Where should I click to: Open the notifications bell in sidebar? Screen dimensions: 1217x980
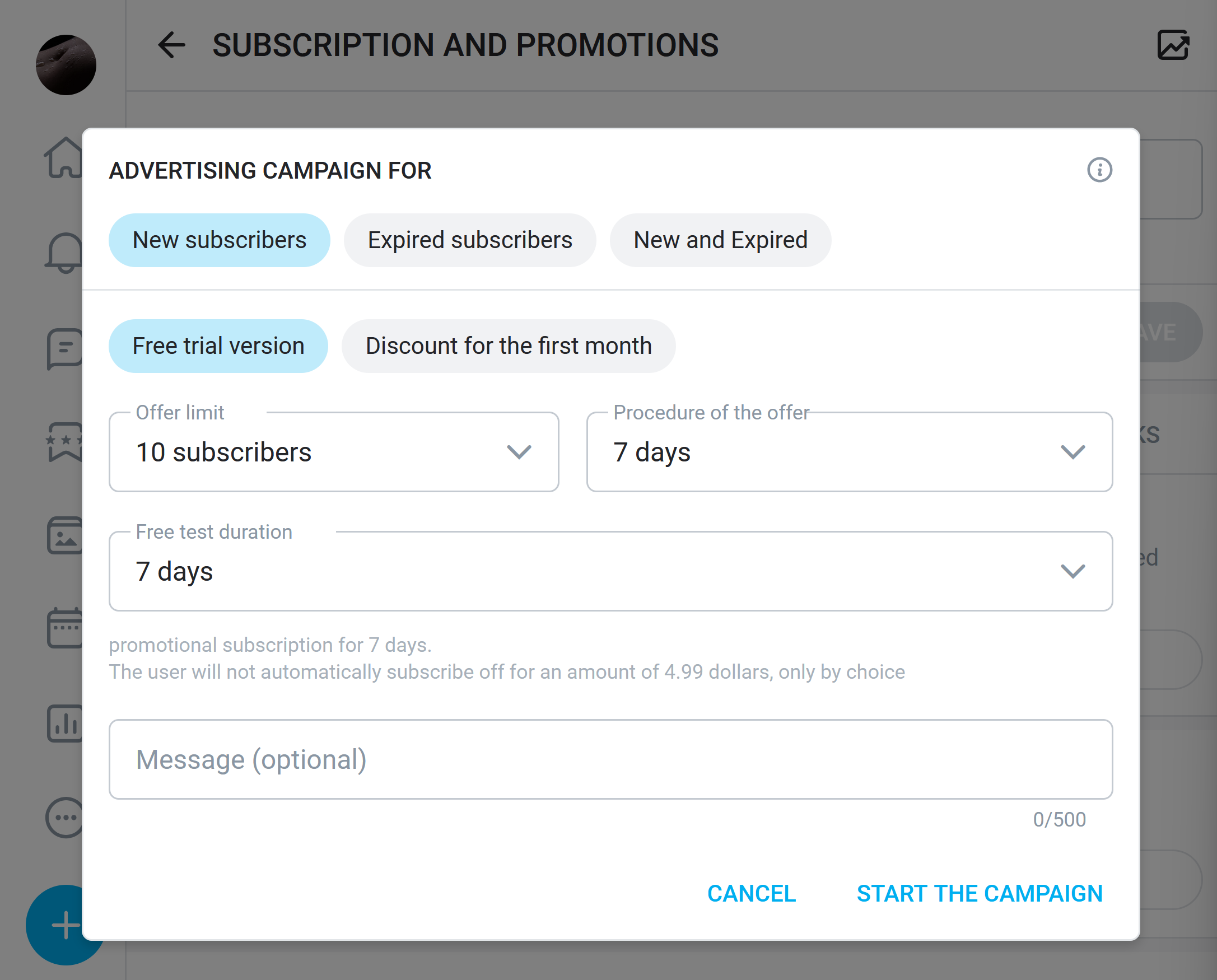64,253
